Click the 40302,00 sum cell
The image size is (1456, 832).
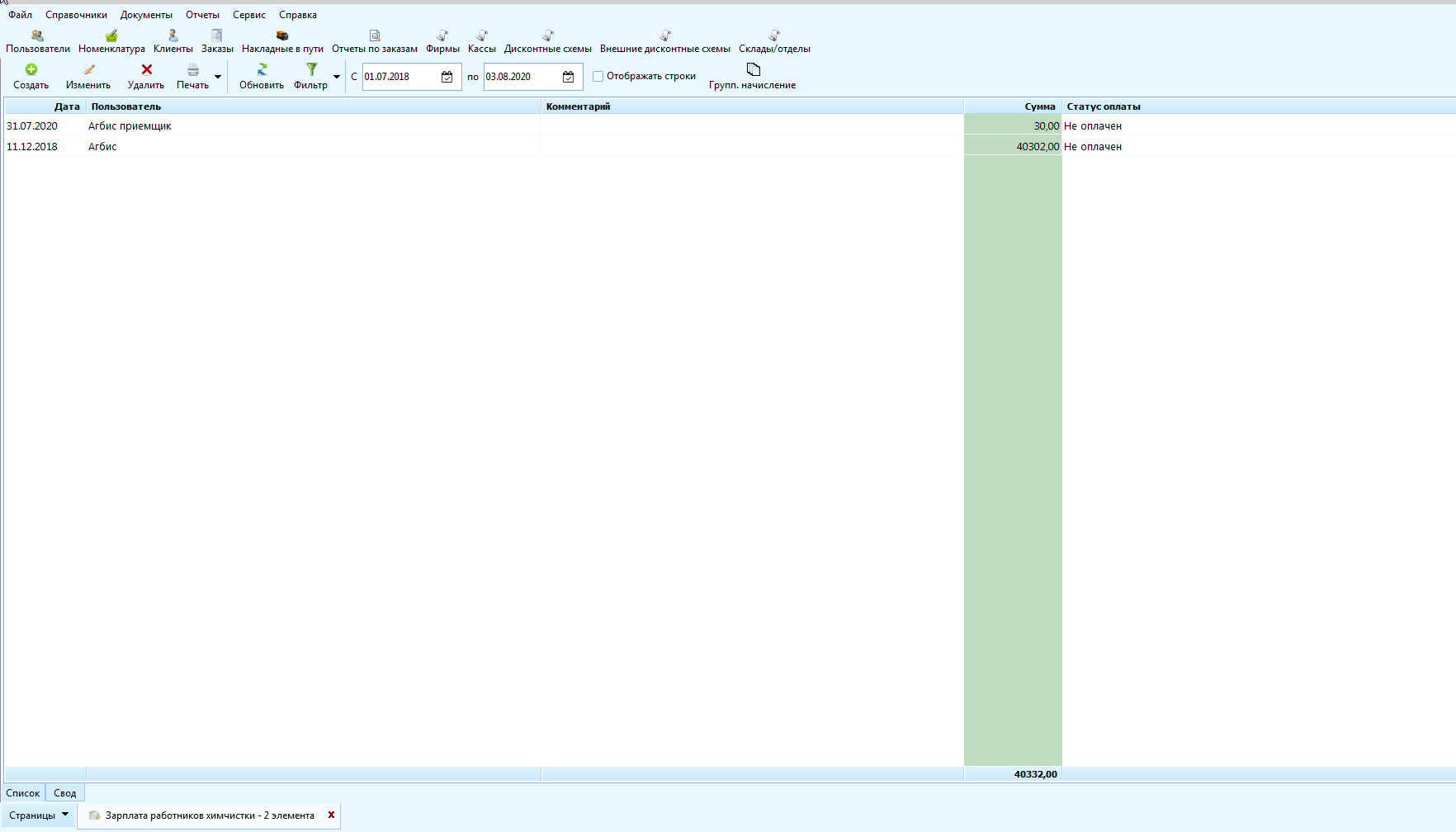click(1013, 147)
